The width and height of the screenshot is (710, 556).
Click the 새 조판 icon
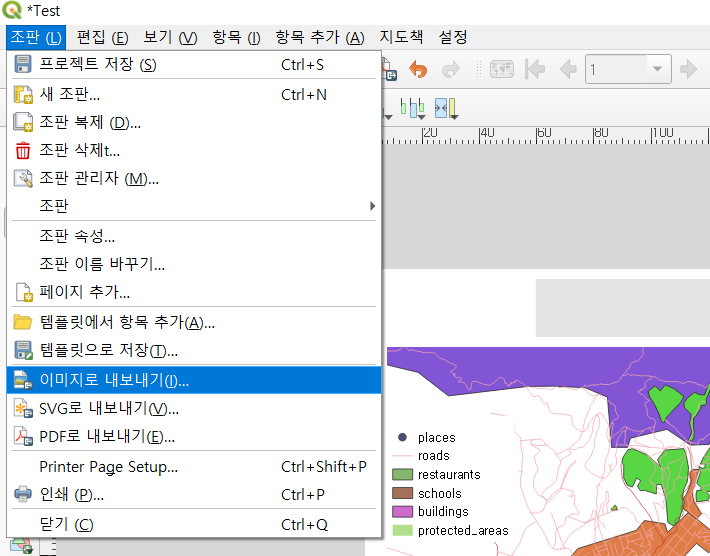tap(23, 95)
